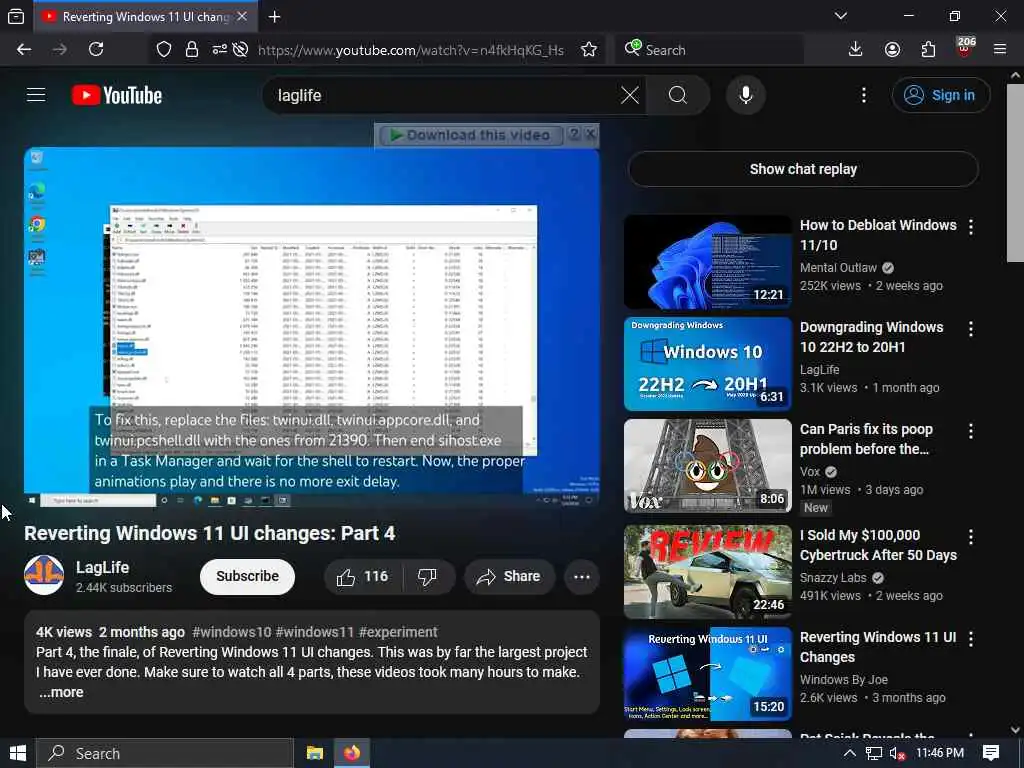Subscribe to LagLife
Image resolution: width=1024 pixels, height=768 pixels.
tap(248, 577)
